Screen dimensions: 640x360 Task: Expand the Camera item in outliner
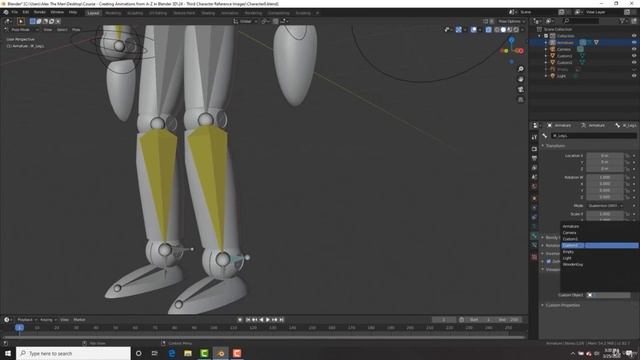[546, 49]
